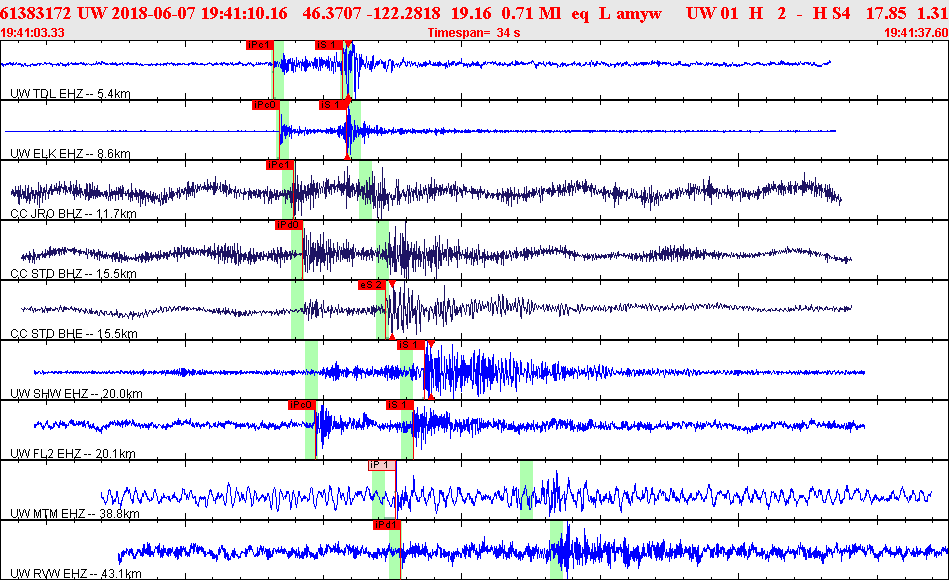The width and height of the screenshot is (949, 580).
Task: Click the predicted S-arrival green bar on MTM trace
Action: (527, 489)
